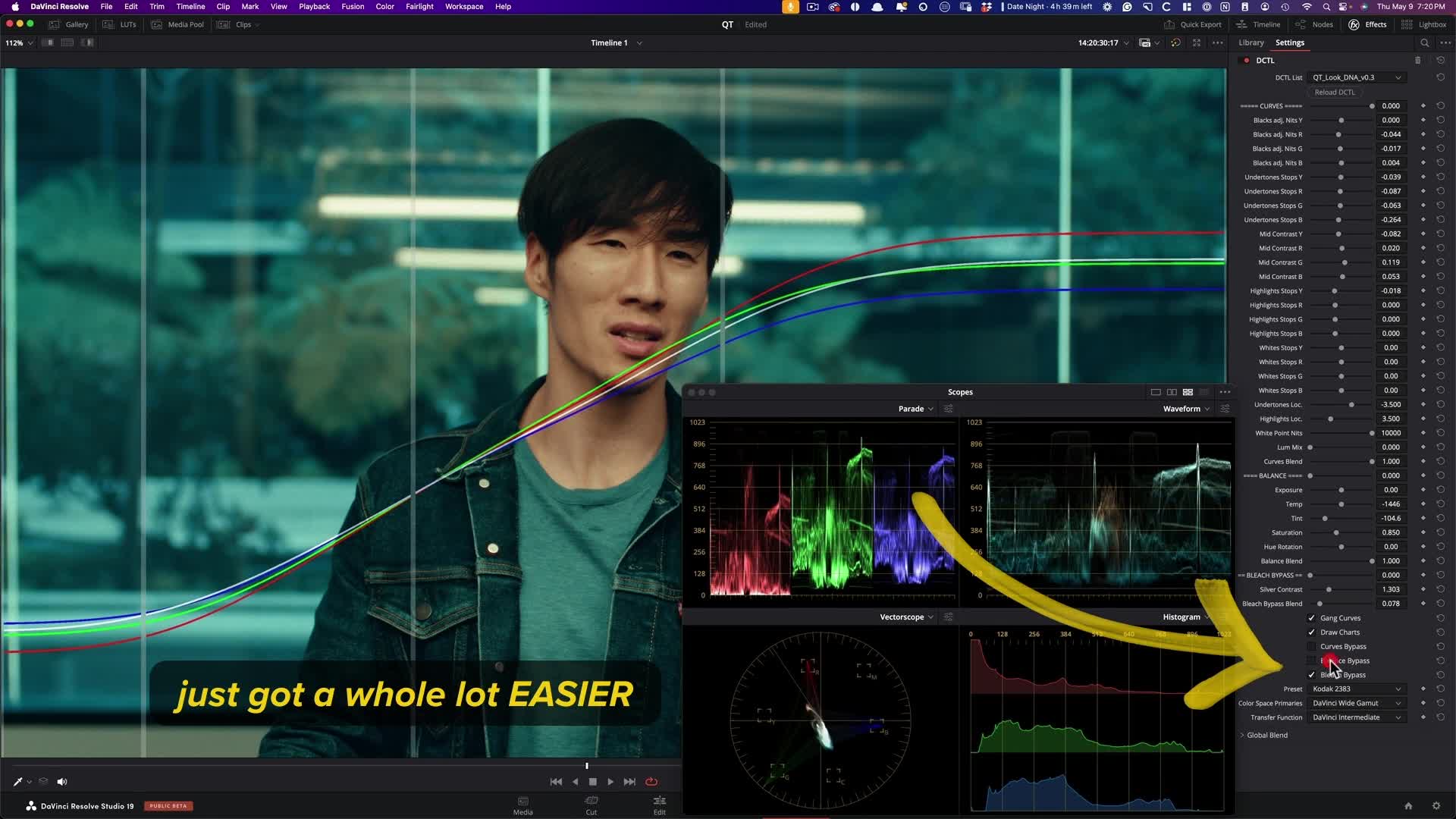The image size is (1456, 819).
Task: Open the Parade scope settings icon
Action: [x=948, y=409]
